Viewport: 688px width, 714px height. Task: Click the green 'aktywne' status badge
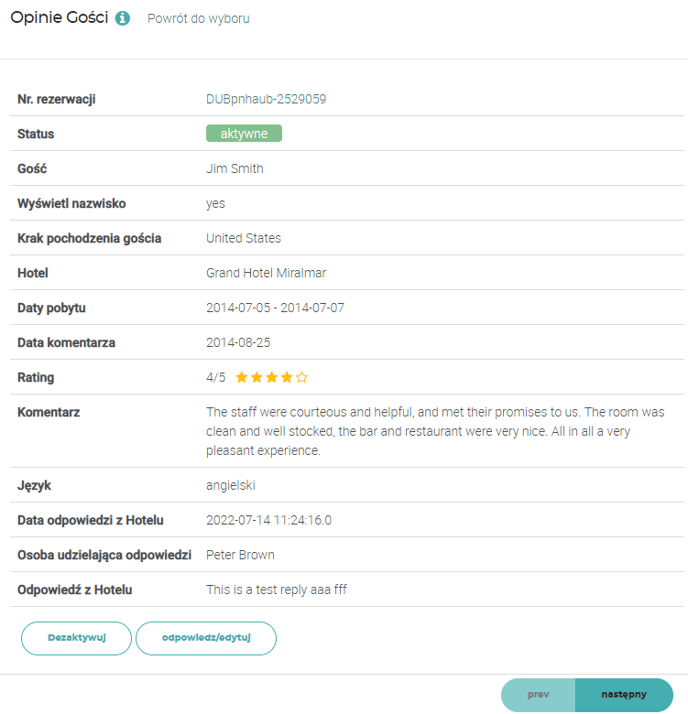coord(244,134)
